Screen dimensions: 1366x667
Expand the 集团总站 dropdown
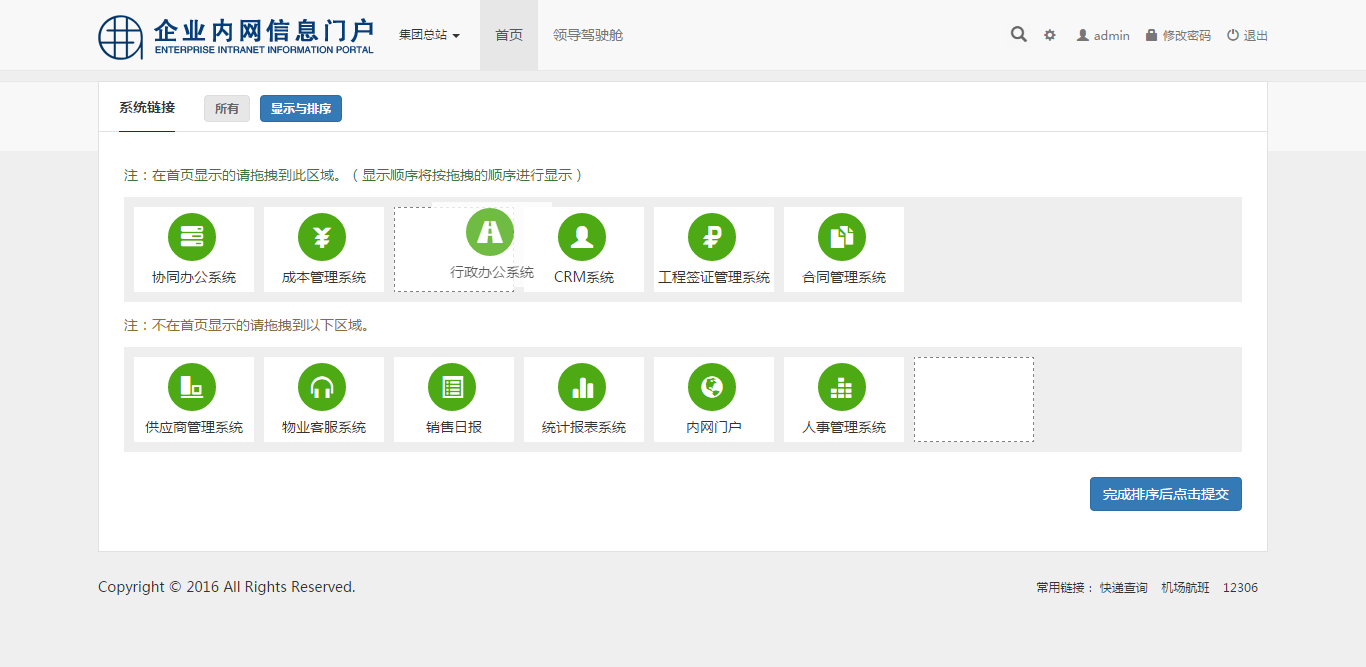click(x=429, y=35)
